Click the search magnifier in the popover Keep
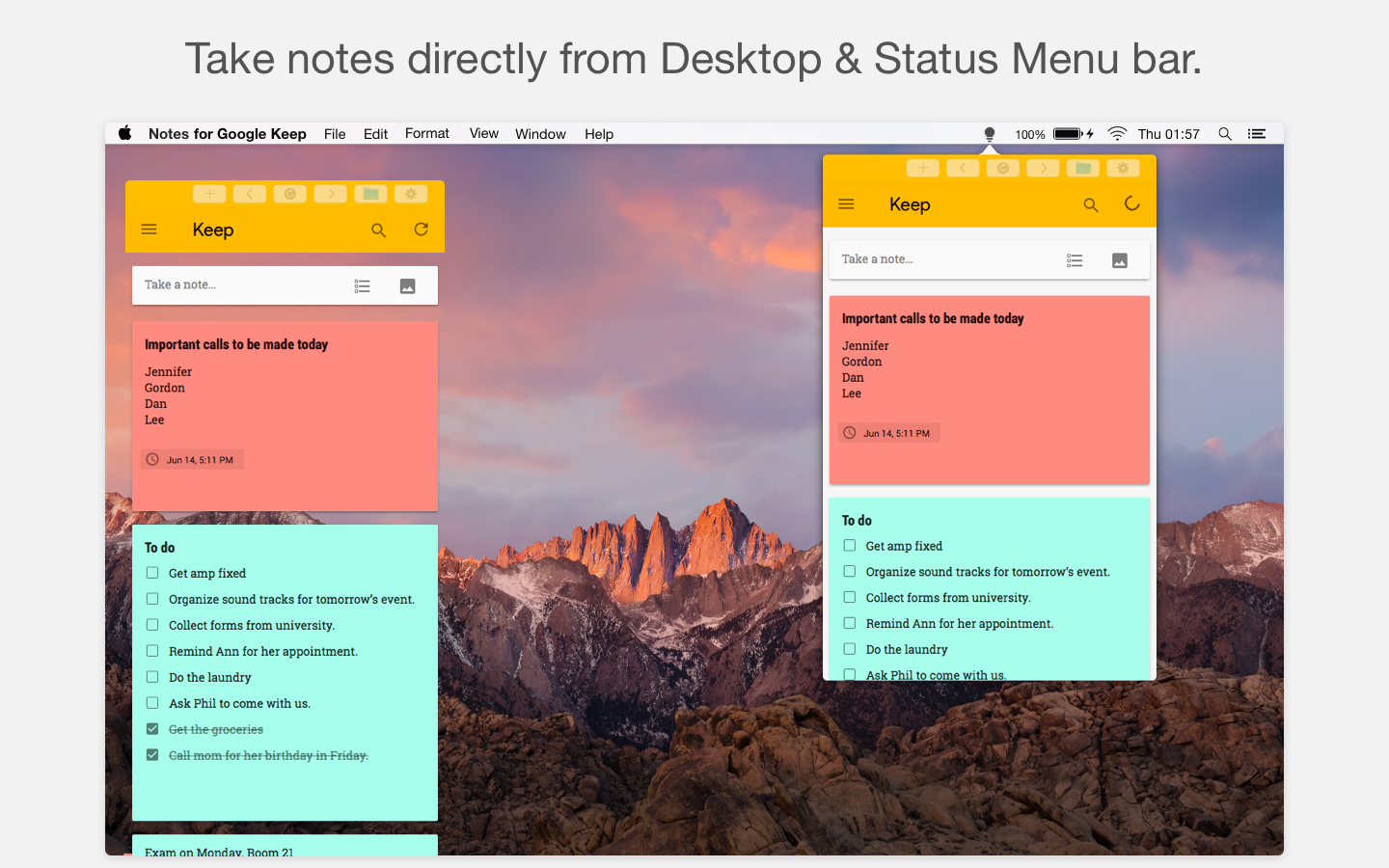This screenshot has height=868, width=1389. (1091, 205)
